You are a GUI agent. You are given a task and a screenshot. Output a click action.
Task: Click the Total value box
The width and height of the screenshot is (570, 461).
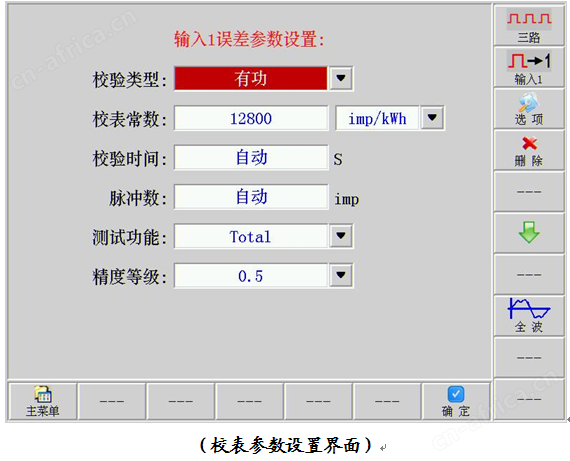[x=251, y=236]
